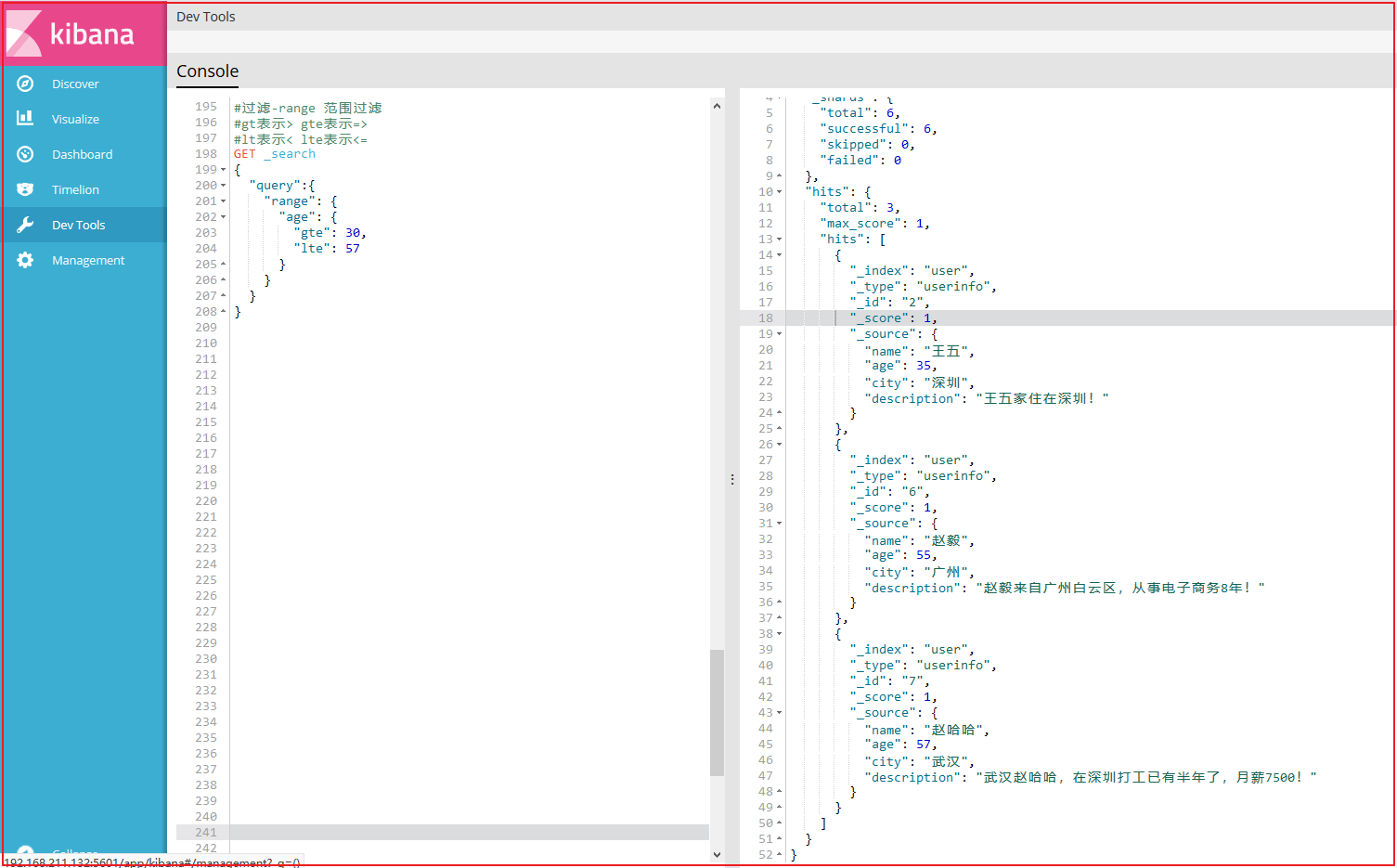Click the Kibana logo icon
This screenshot has width=1397, height=868.
tap(24, 33)
